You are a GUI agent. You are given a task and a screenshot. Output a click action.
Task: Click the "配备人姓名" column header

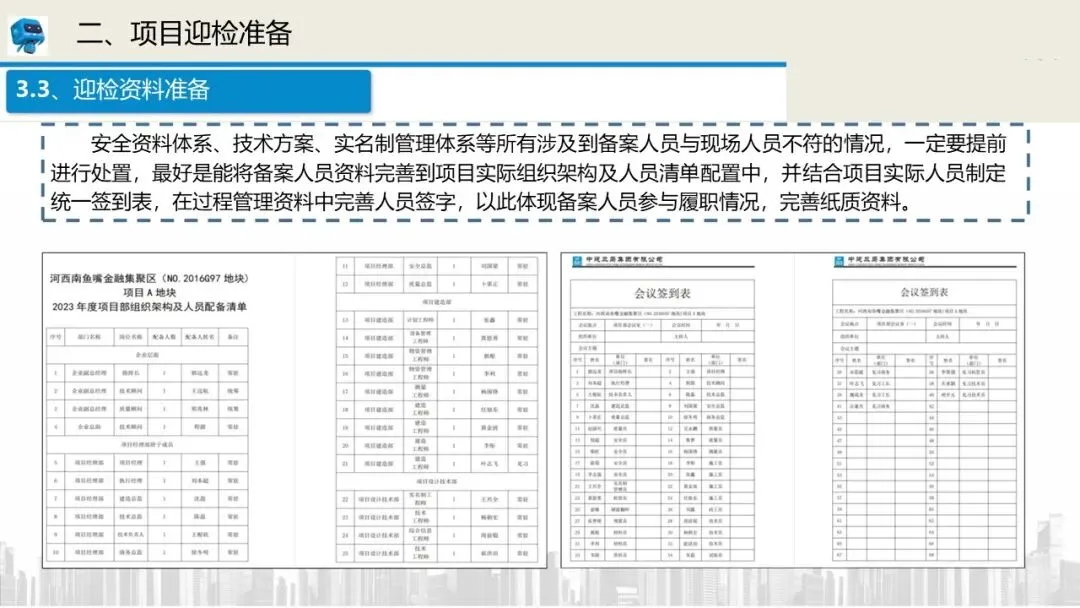pos(200,337)
